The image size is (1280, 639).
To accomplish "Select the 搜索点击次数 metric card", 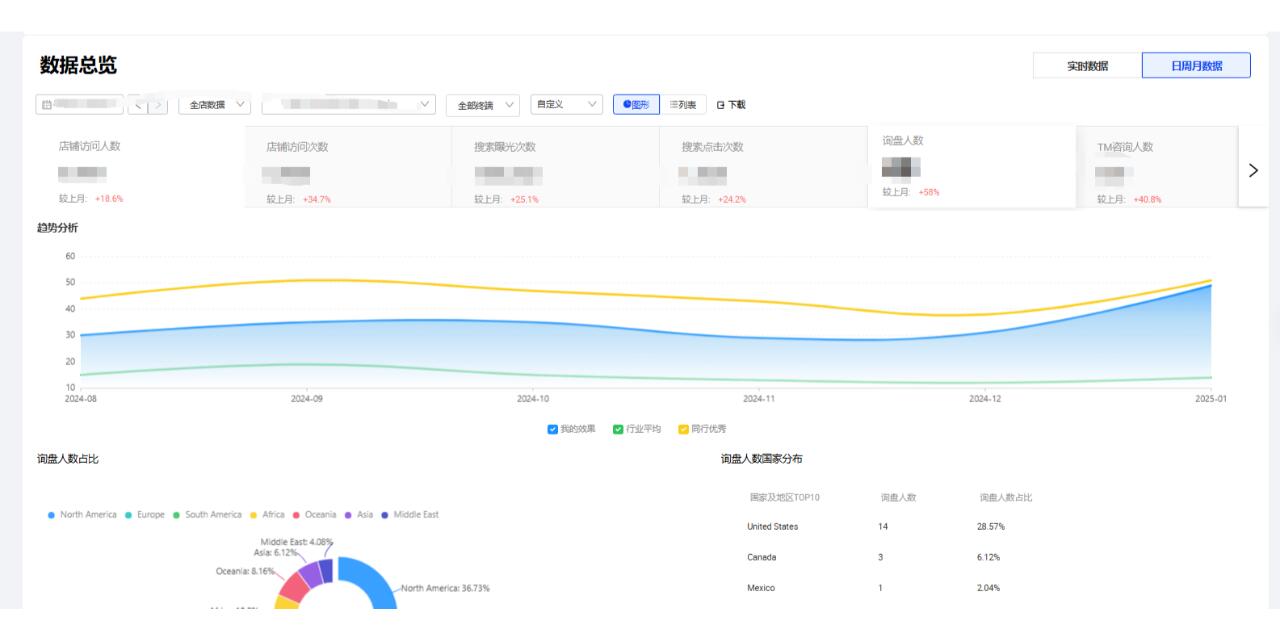I will click(763, 167).
